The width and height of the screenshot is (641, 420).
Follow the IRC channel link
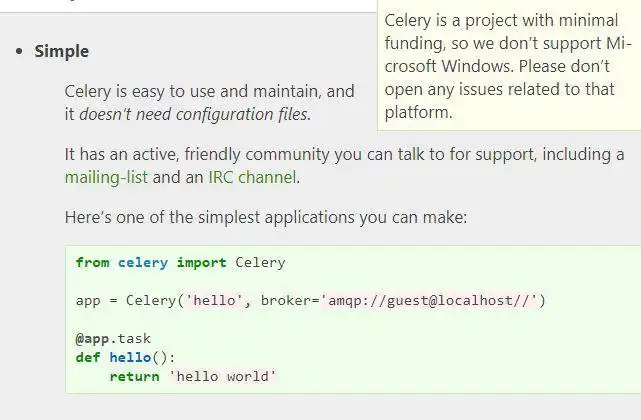click(252, 178)
